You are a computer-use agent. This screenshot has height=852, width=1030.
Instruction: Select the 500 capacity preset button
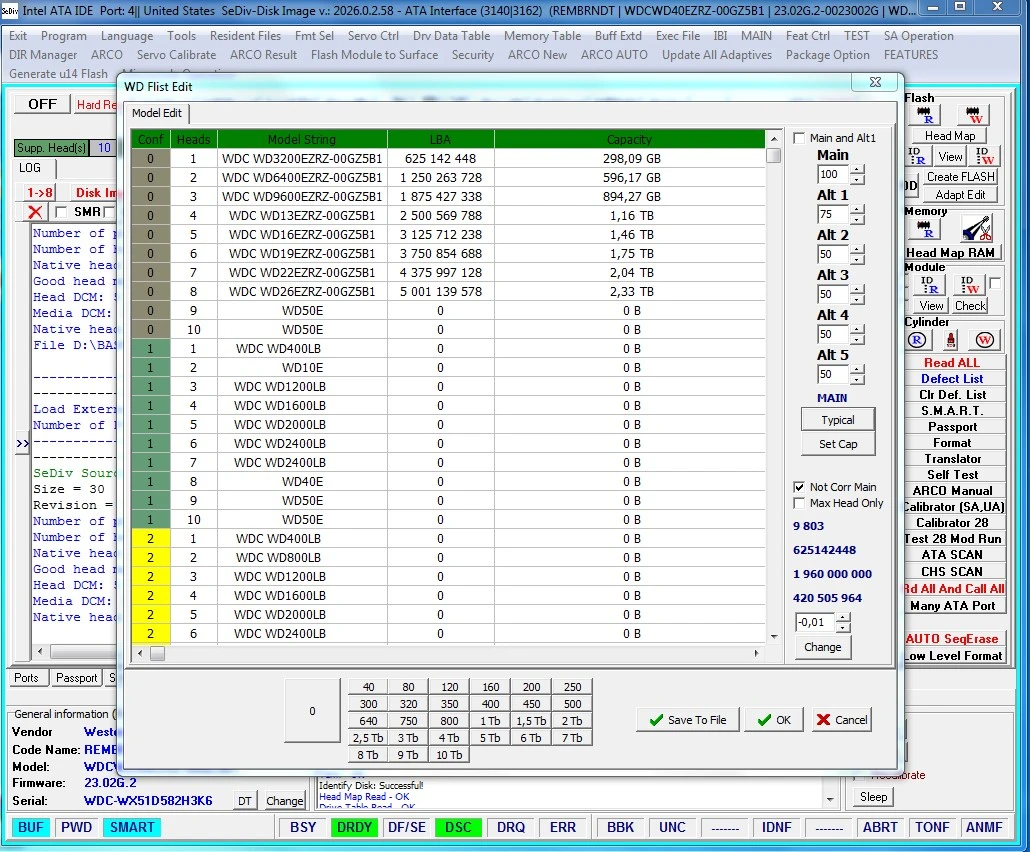click(x=572, y=704)
